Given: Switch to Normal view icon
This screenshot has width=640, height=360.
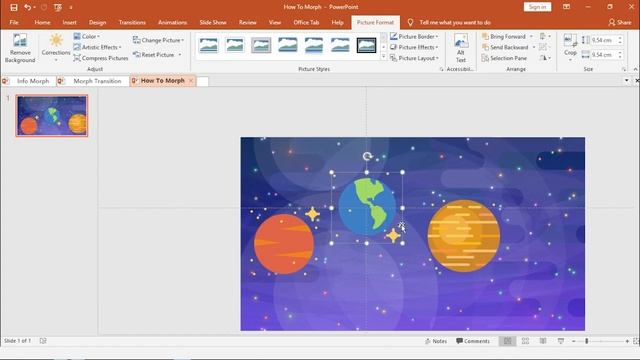Looking at the screenshot, I should [507, 341].
